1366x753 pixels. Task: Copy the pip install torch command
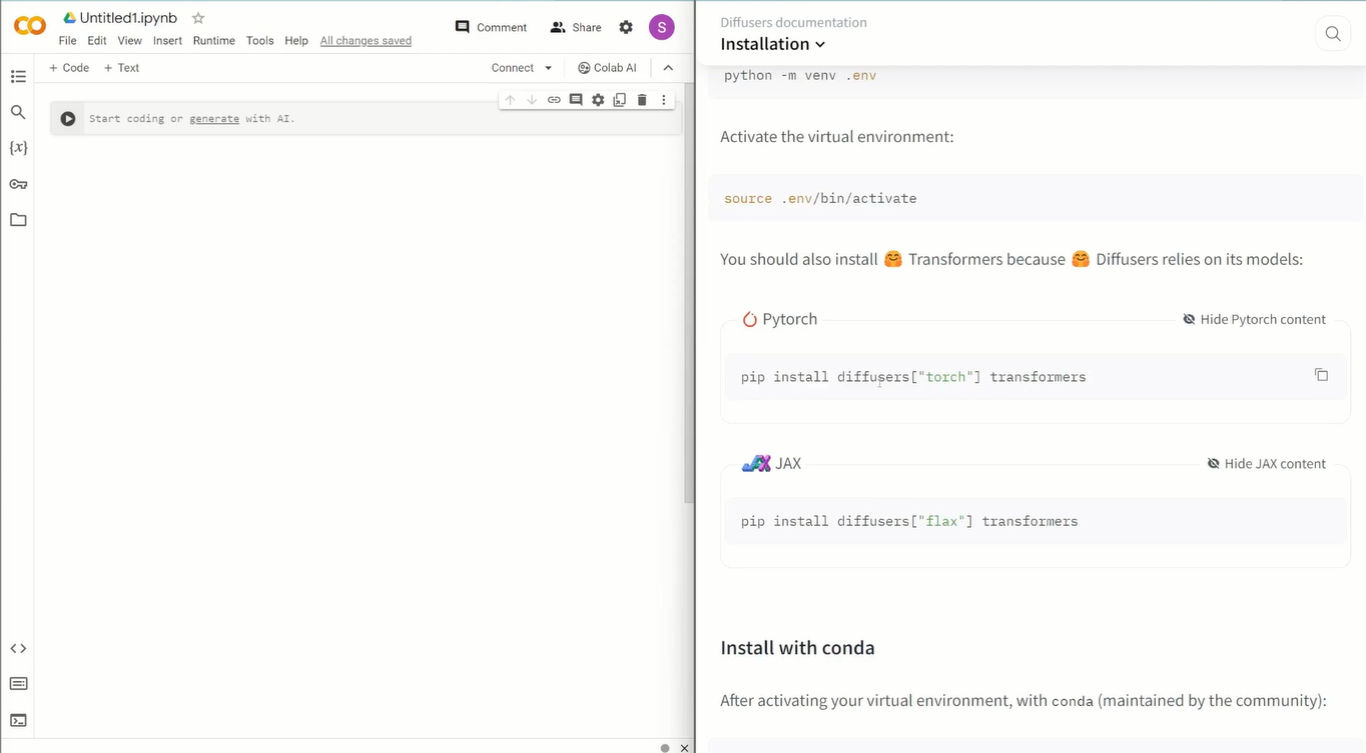click(1321, 375)
